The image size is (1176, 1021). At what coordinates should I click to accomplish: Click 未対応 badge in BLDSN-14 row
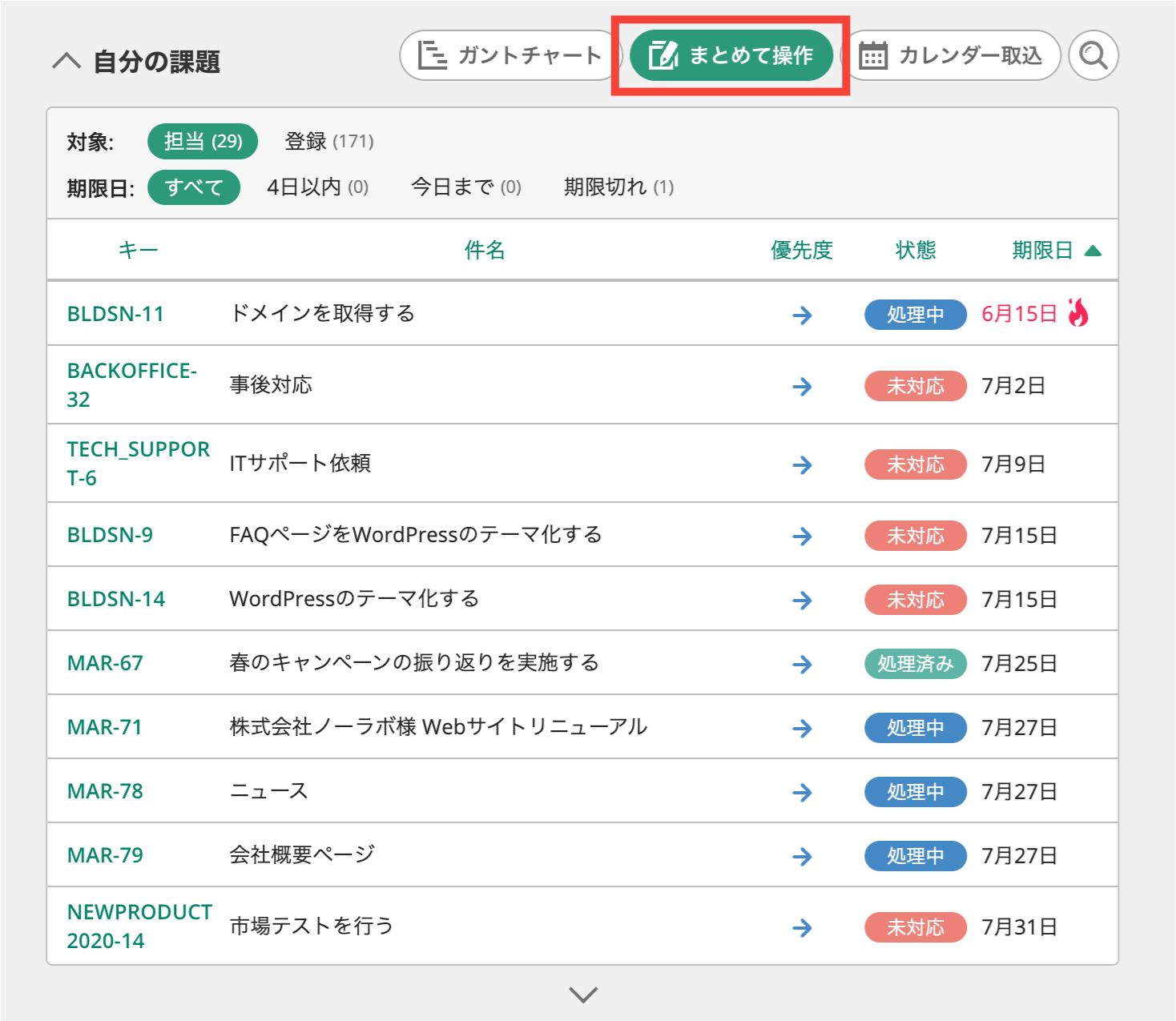click(916, 600)
